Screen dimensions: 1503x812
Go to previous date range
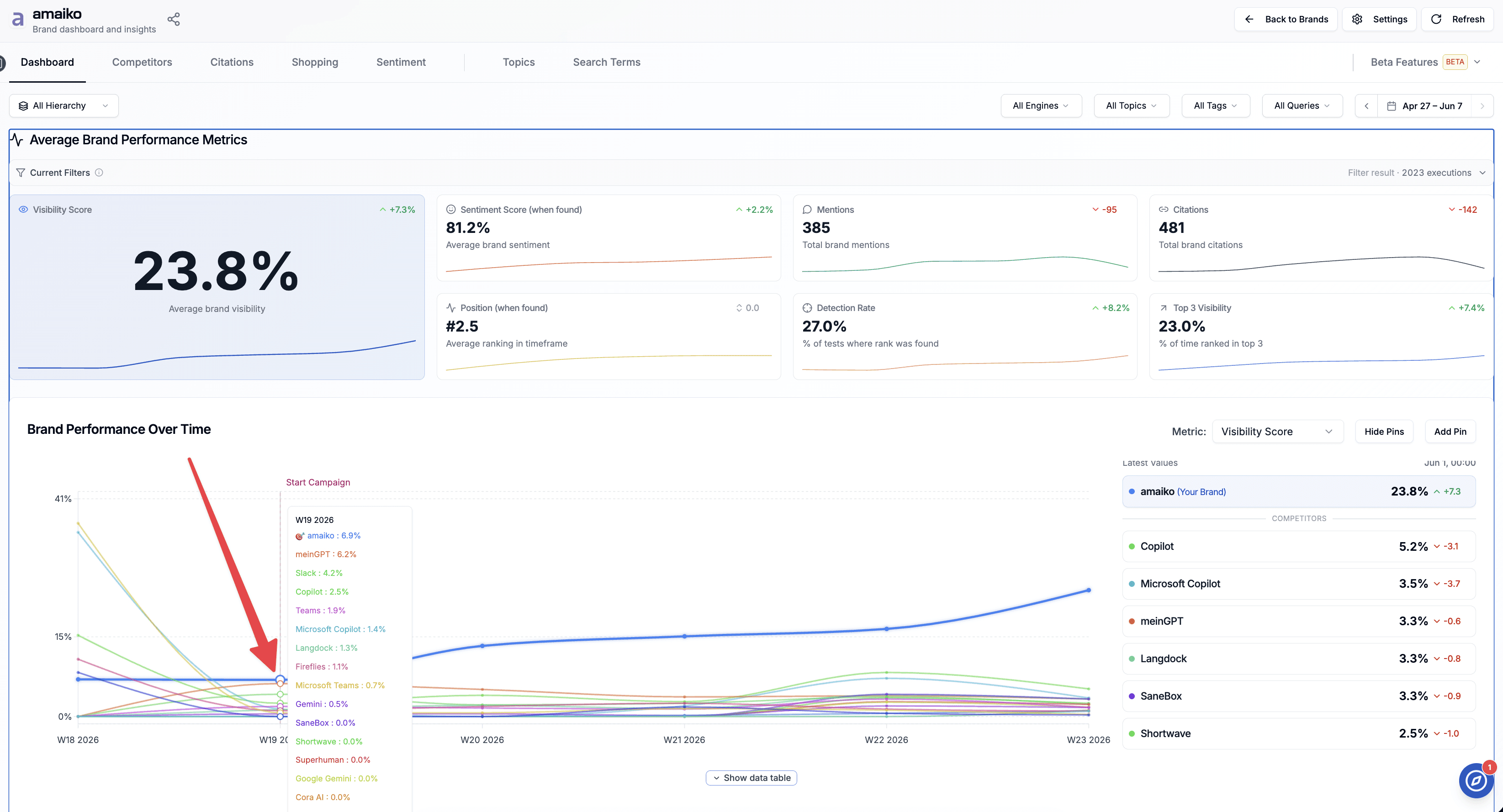[x=1366, y=105]
